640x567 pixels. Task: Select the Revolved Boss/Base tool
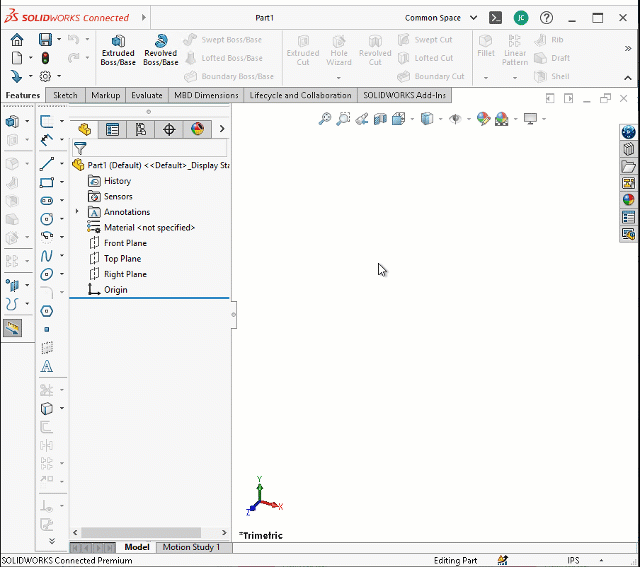click(161, 50)
